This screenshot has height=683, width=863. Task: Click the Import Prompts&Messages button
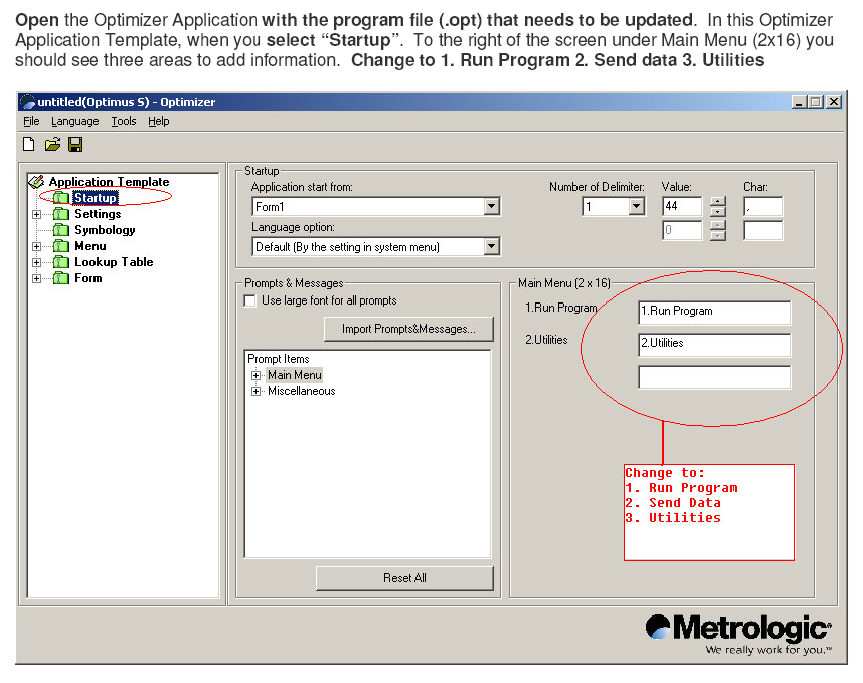click(x=409, y=329)
